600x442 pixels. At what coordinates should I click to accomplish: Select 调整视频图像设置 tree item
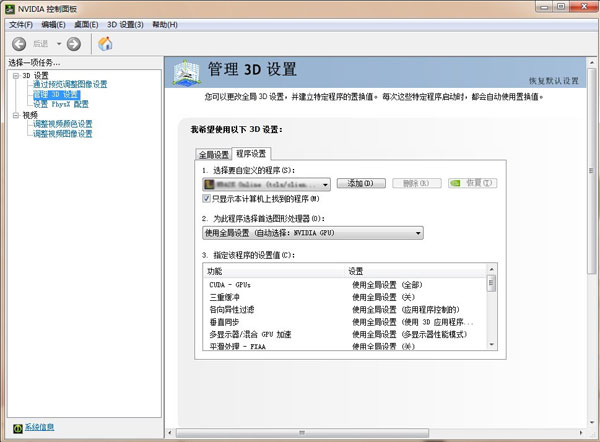[x=63, y=134]
